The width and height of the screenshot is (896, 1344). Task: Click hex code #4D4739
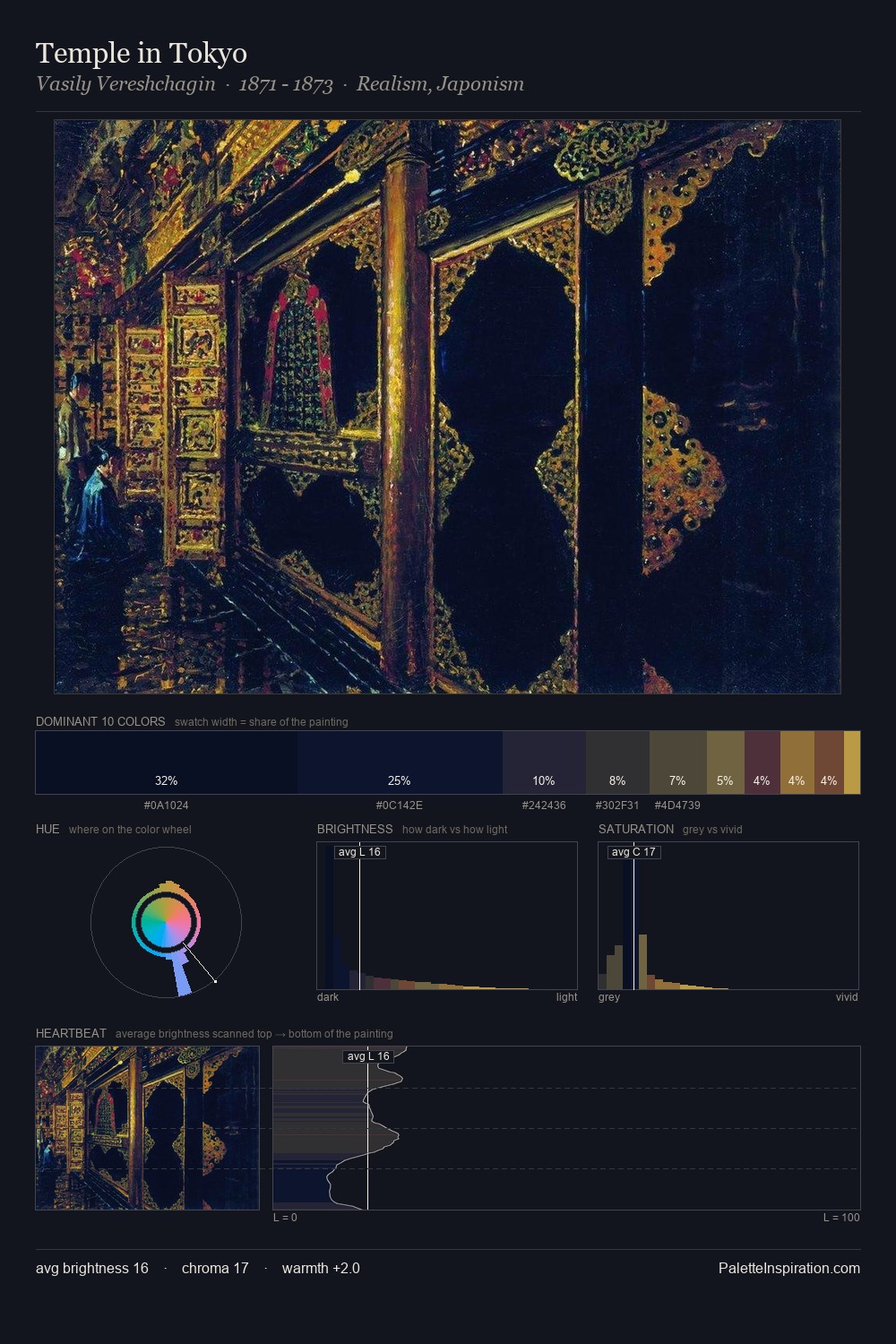click(x=677, y=806)
